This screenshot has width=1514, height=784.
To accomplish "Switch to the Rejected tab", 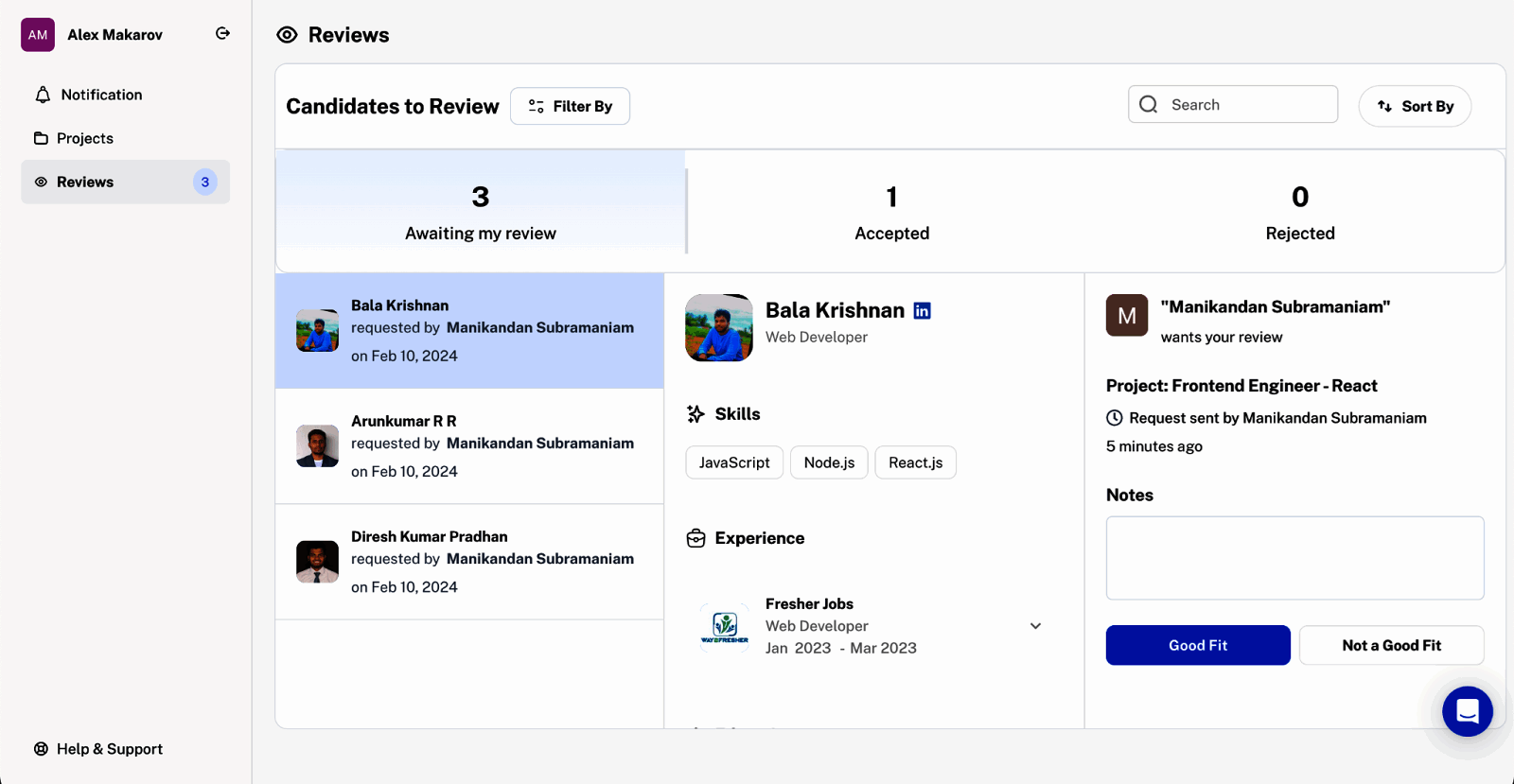I will click(1299, 212).
